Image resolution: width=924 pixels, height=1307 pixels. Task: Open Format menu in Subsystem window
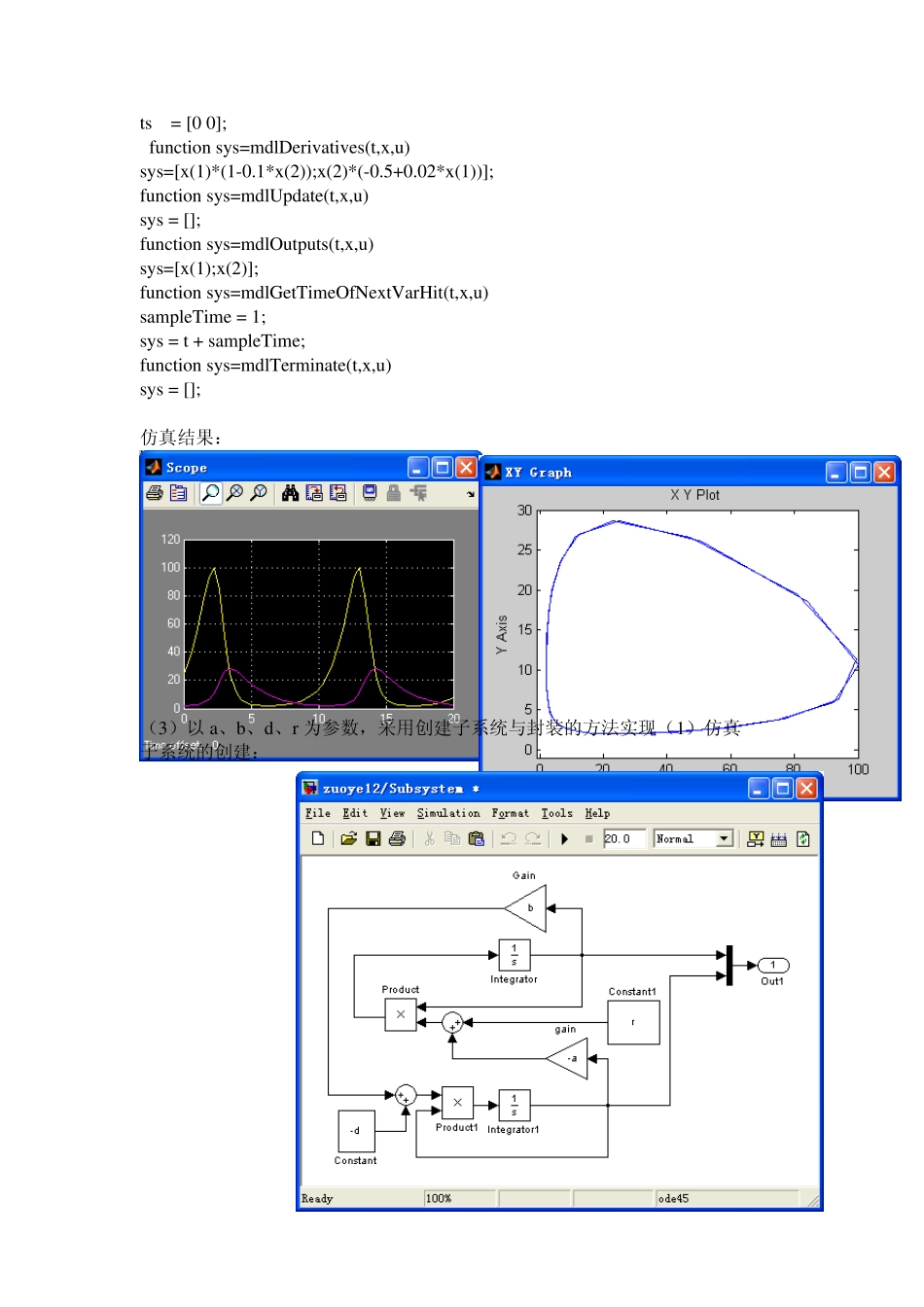pyautogui.click(x=511, y=813)
